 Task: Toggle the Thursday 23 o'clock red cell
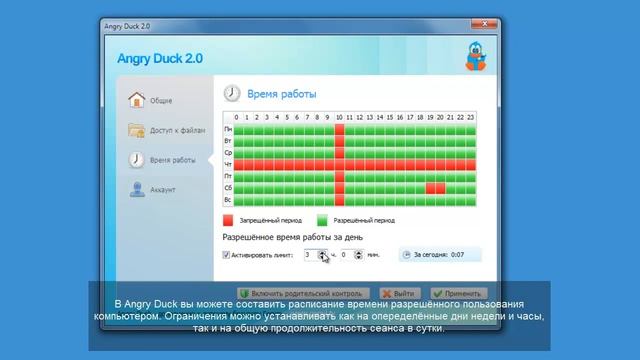point(471,164)
